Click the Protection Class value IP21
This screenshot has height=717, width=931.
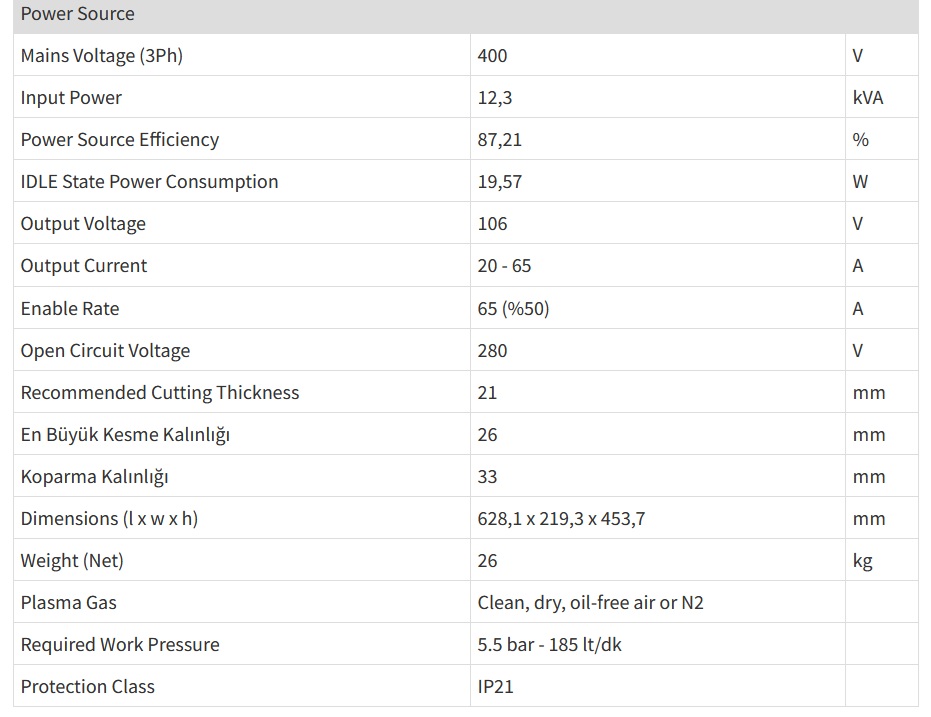[x=496, y=687]
